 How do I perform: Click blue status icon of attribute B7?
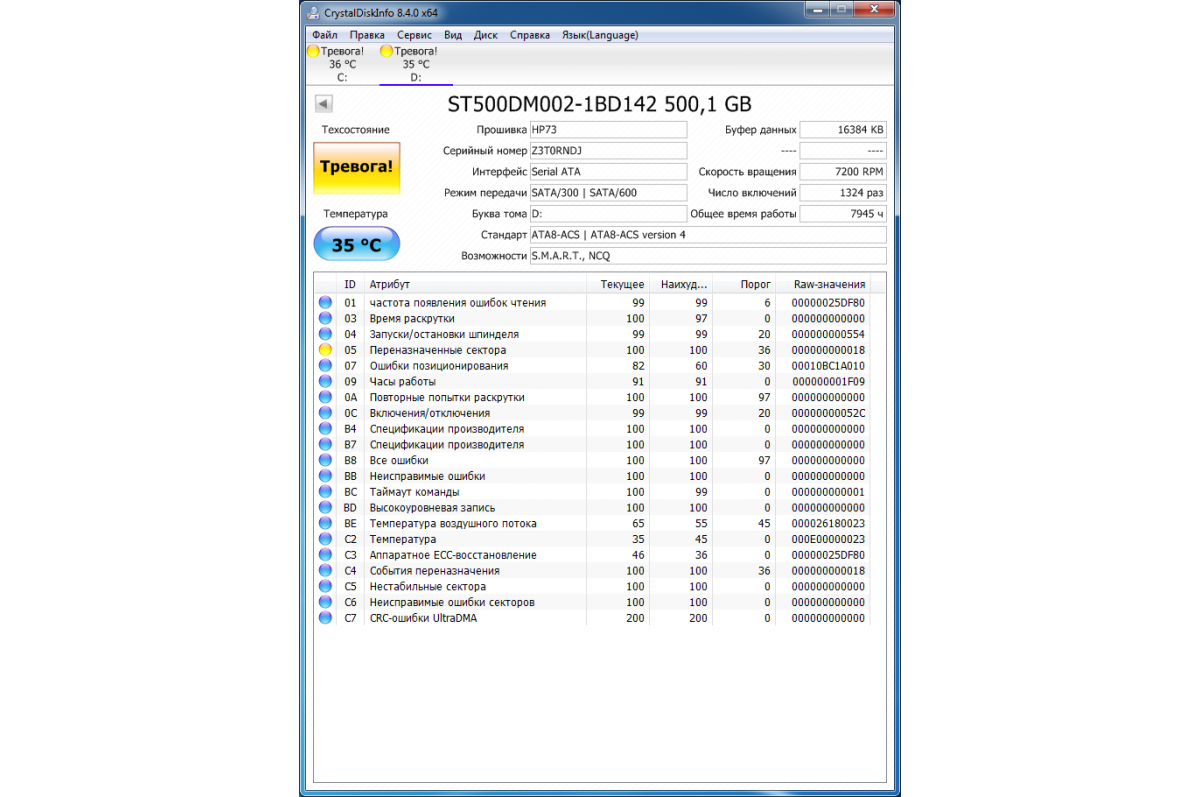[x=325, y=445]
